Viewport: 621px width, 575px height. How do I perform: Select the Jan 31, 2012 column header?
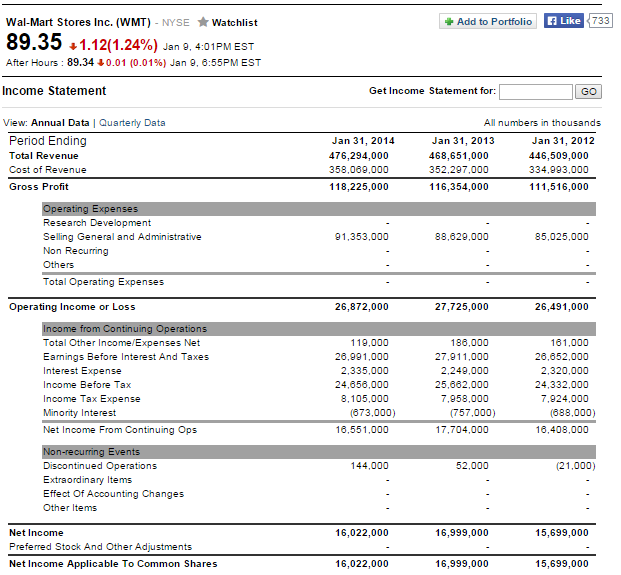(x=563, y=141)
